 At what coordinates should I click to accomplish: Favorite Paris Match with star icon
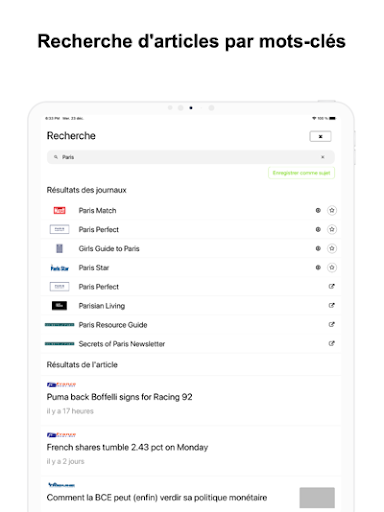332,210
